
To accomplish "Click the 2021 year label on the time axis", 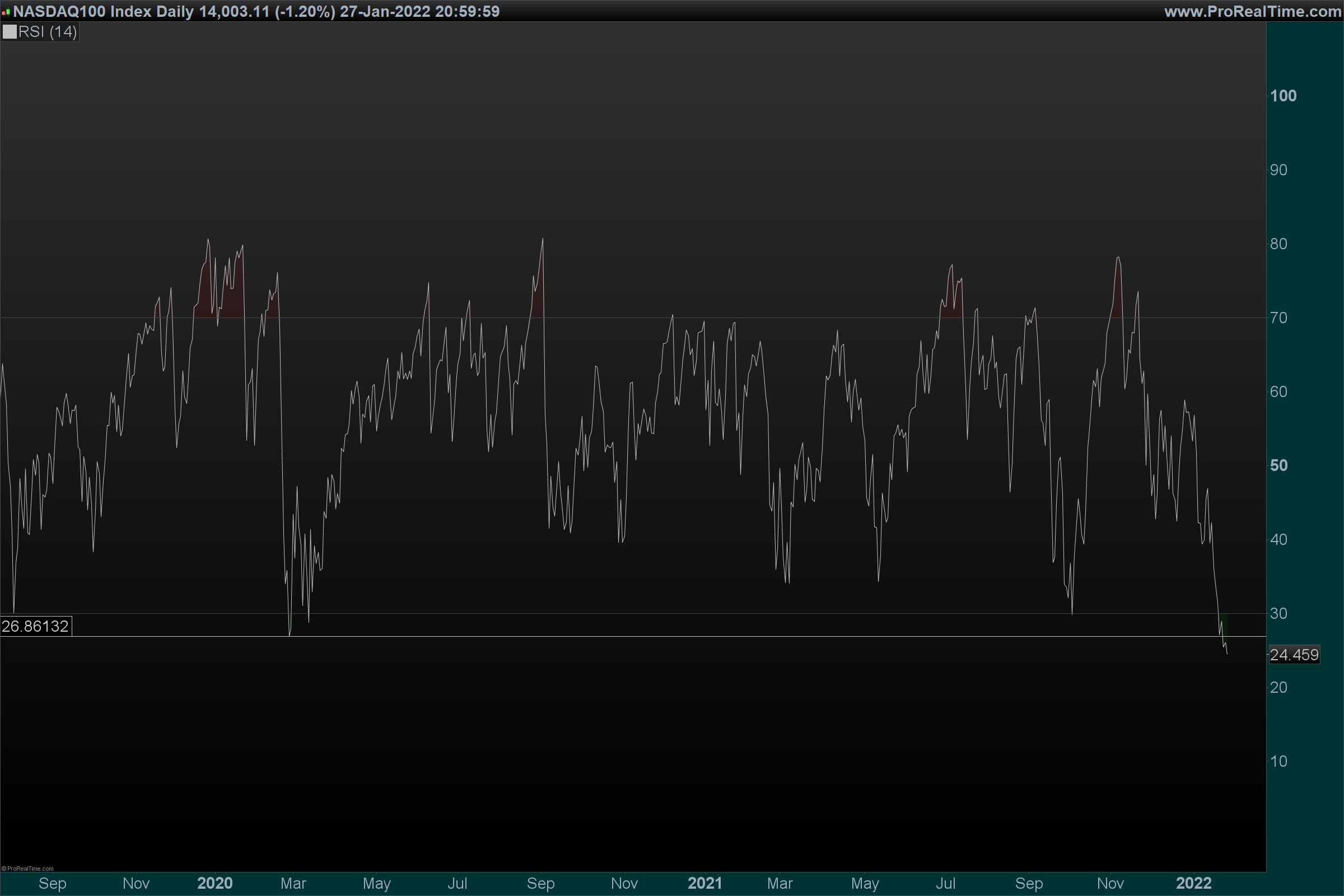I will click(x=704, y=884).
